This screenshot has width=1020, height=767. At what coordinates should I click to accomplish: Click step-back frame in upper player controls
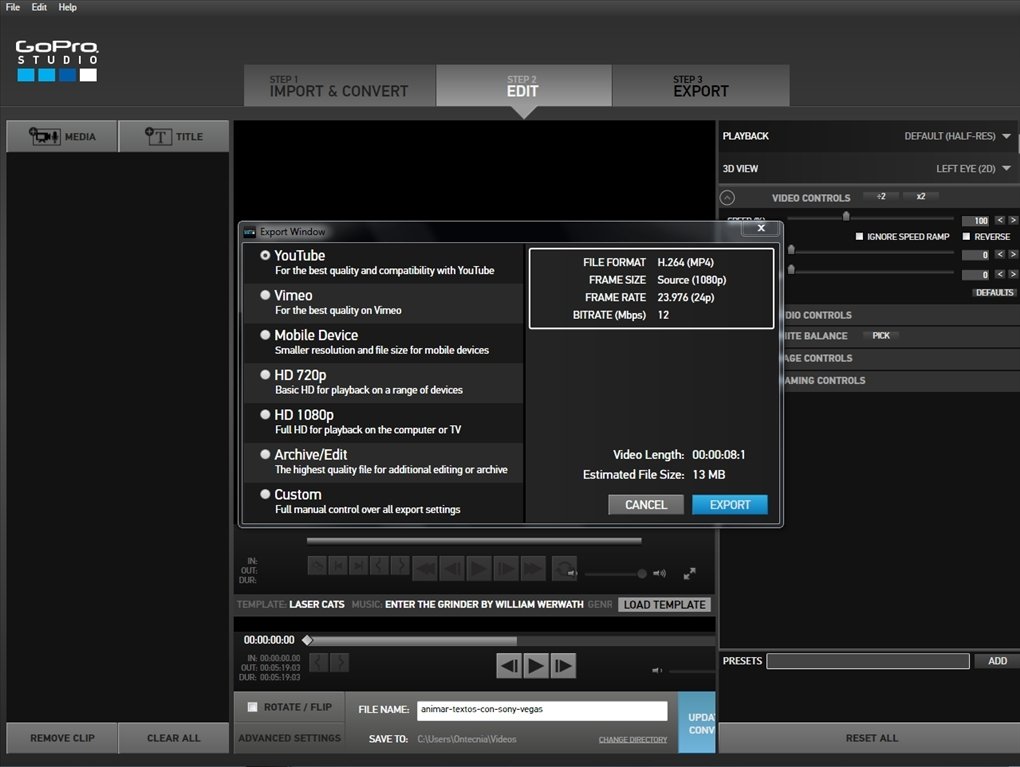(x=452, y=569)
